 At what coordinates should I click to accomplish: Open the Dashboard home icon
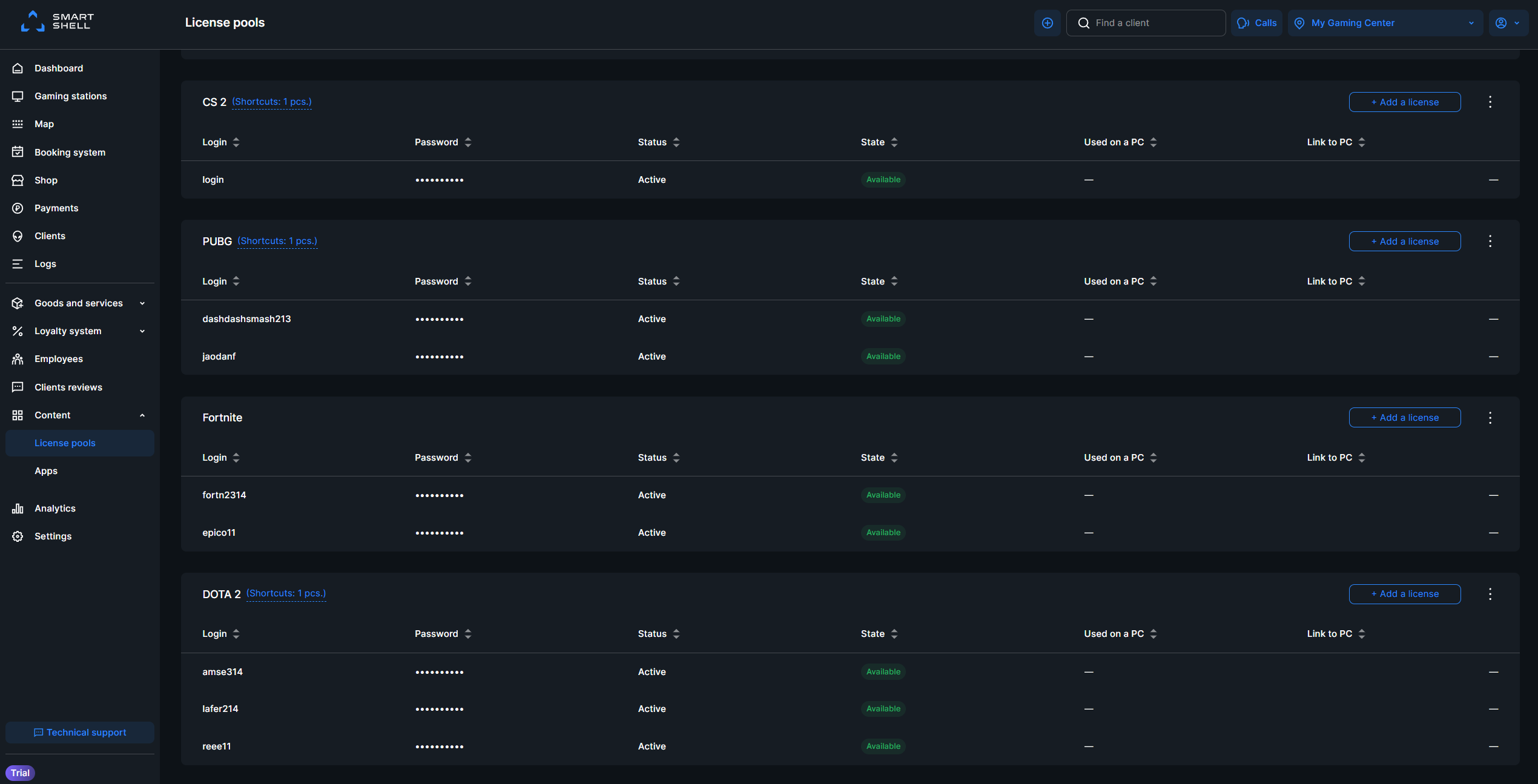pyautogui.click(x=18, y=68)
